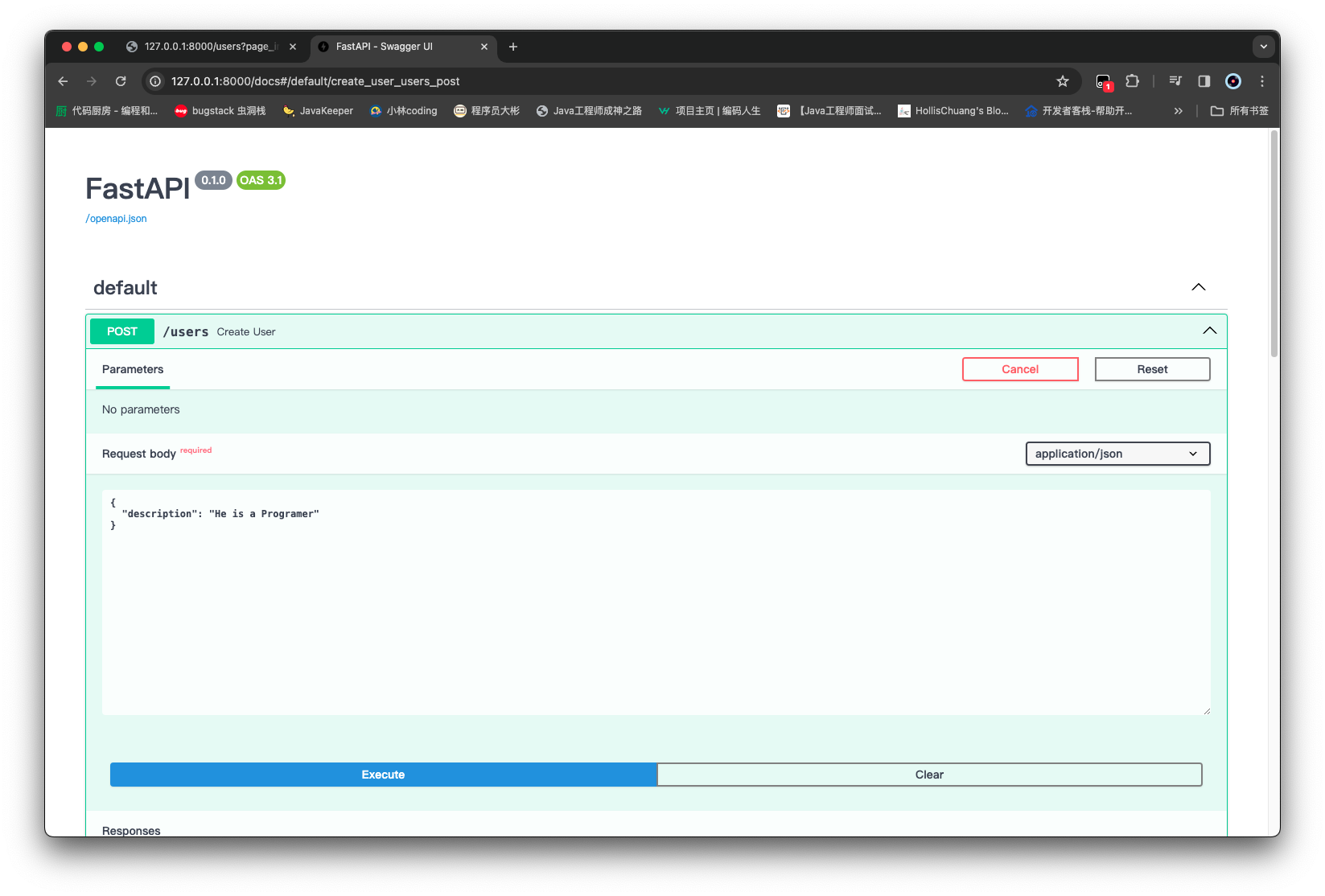Open the 所有书签 bookmarks folder
1325x896 pixels.
(x=1240, y=111)
